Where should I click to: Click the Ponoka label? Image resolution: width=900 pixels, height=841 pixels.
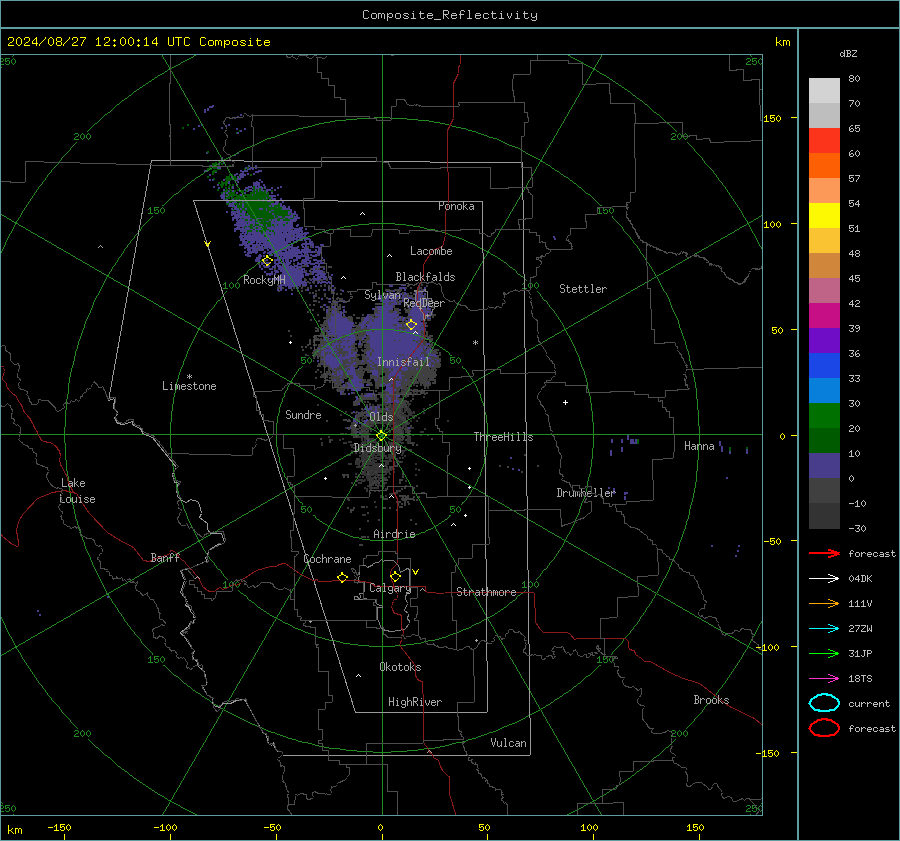(456, 206)
